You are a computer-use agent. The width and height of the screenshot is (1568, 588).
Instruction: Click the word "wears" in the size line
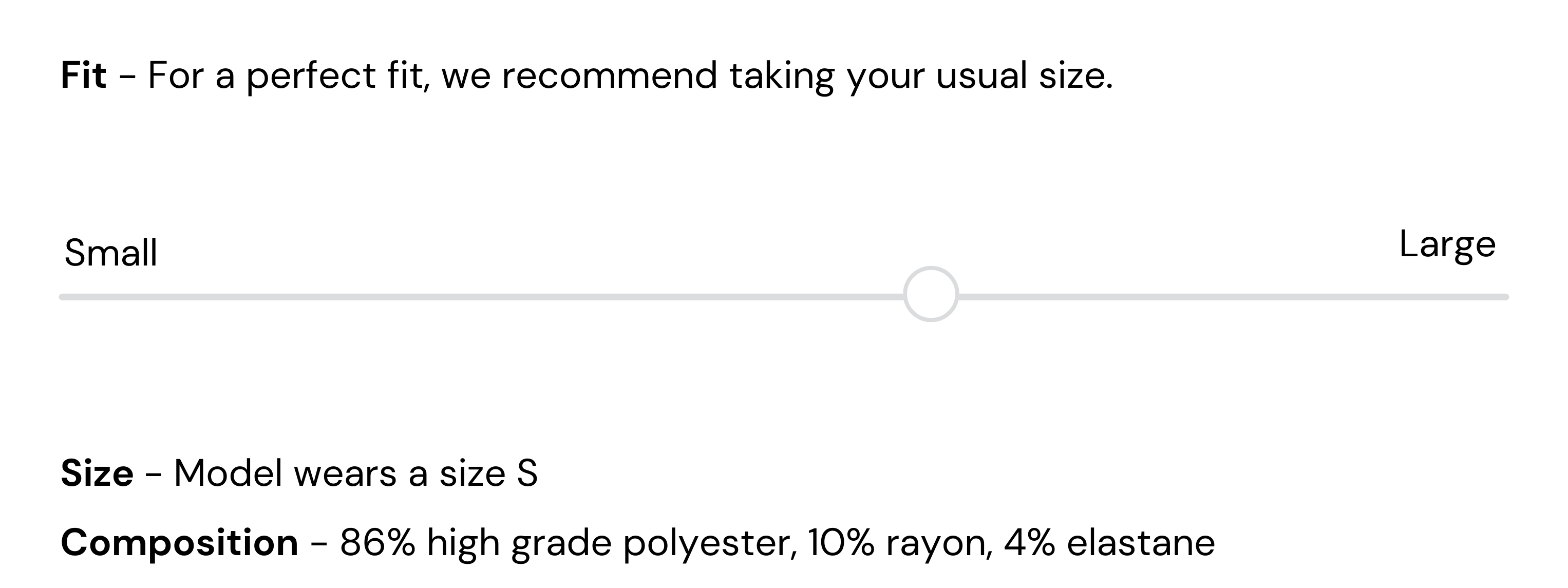point(345,474)
